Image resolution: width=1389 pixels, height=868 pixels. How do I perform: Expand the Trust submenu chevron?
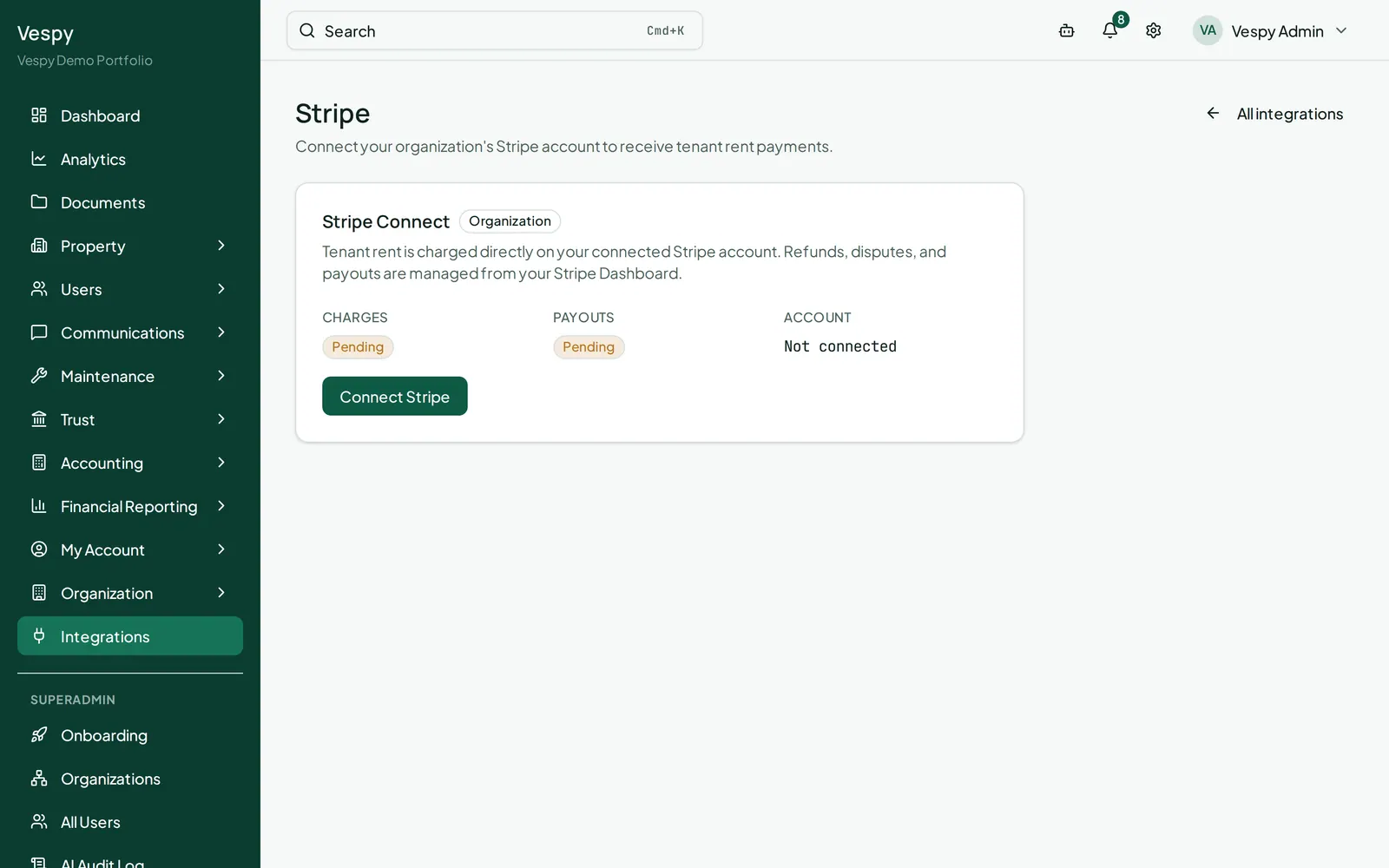[221, 419]
